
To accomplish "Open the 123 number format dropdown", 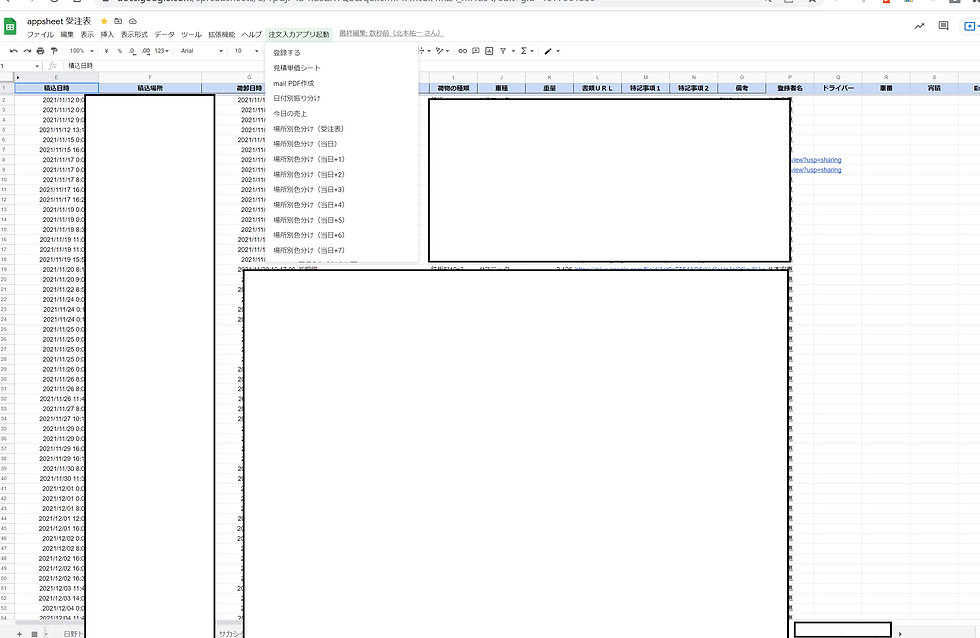I will tap(162, 51).
